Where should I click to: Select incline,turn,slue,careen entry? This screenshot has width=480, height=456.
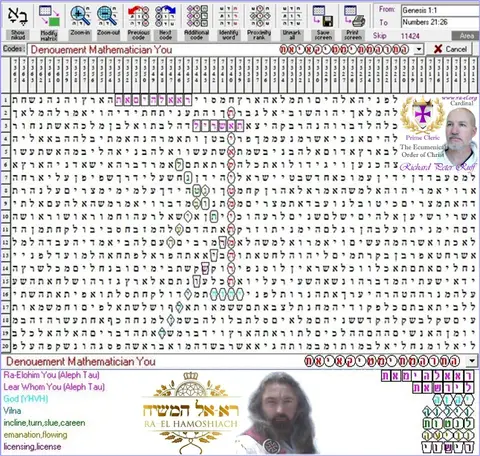click(44, 423)
